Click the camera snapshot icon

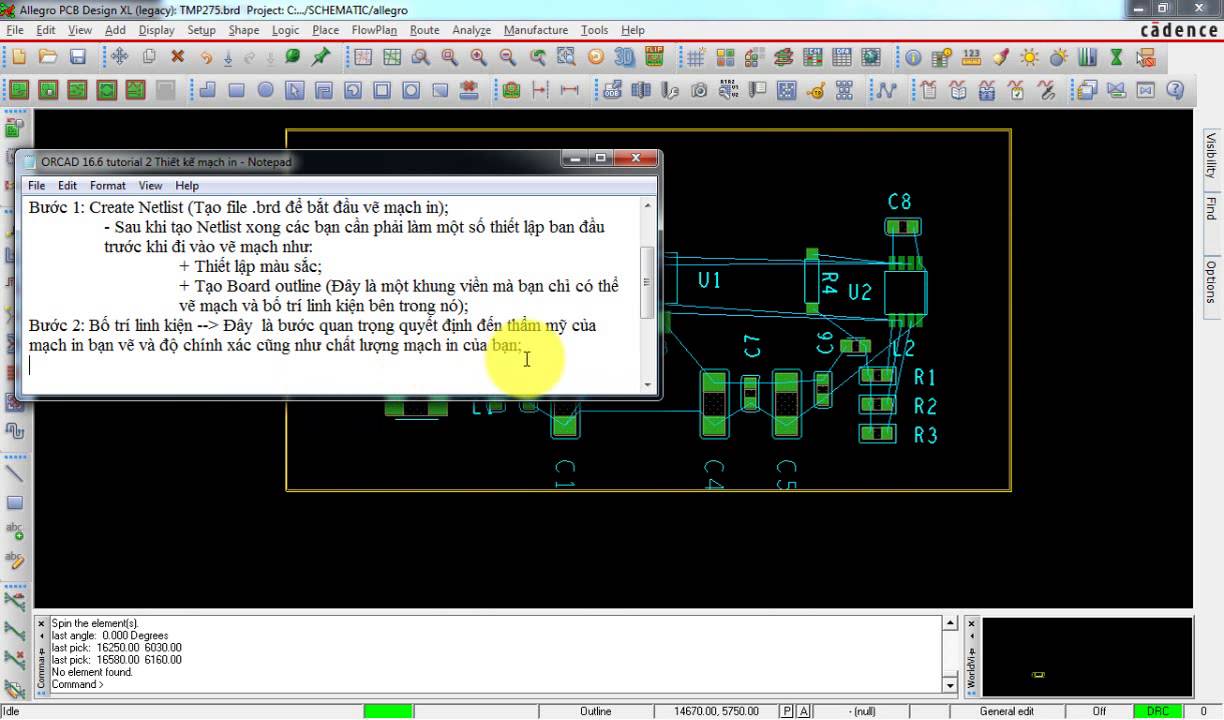click(x=700, y=90)
